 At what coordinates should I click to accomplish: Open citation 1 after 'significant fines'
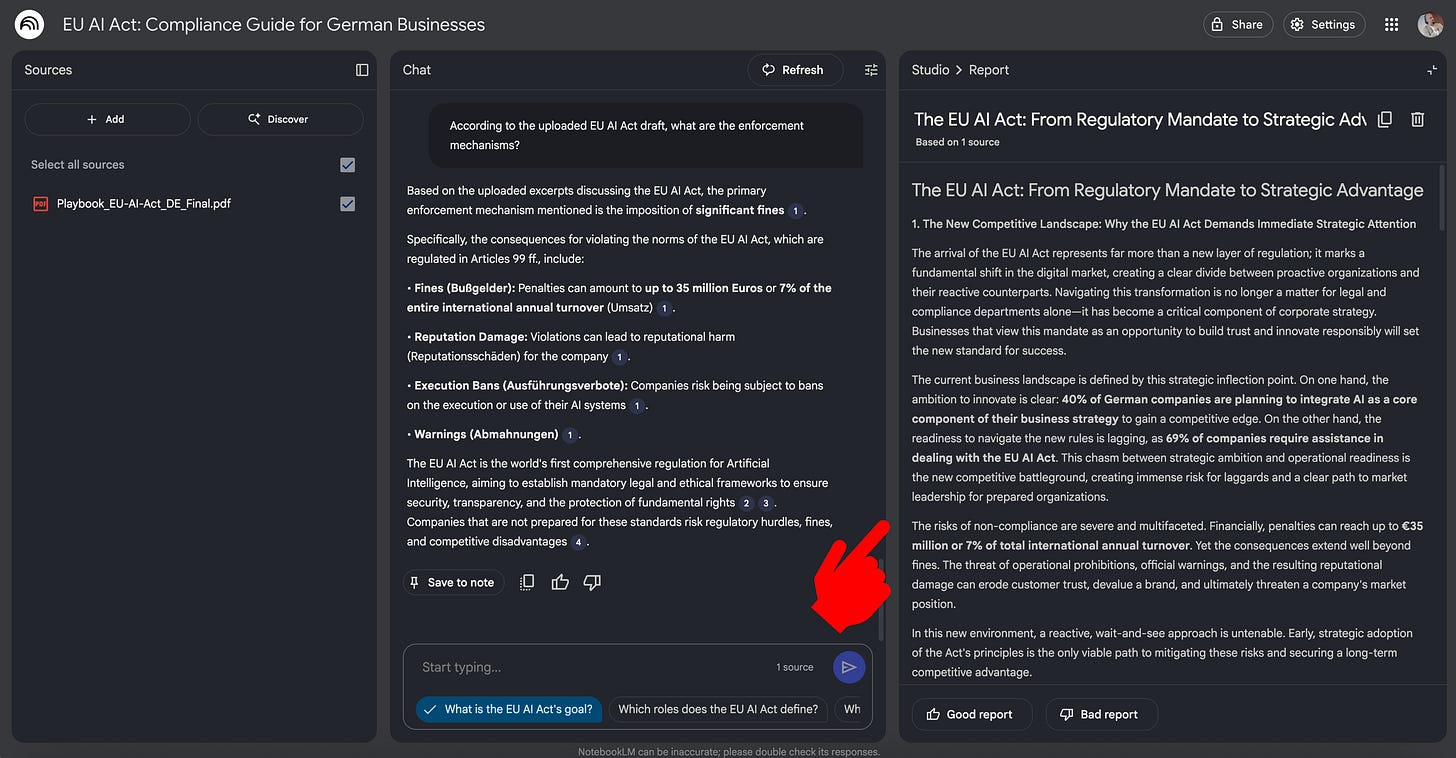[796, 211]
